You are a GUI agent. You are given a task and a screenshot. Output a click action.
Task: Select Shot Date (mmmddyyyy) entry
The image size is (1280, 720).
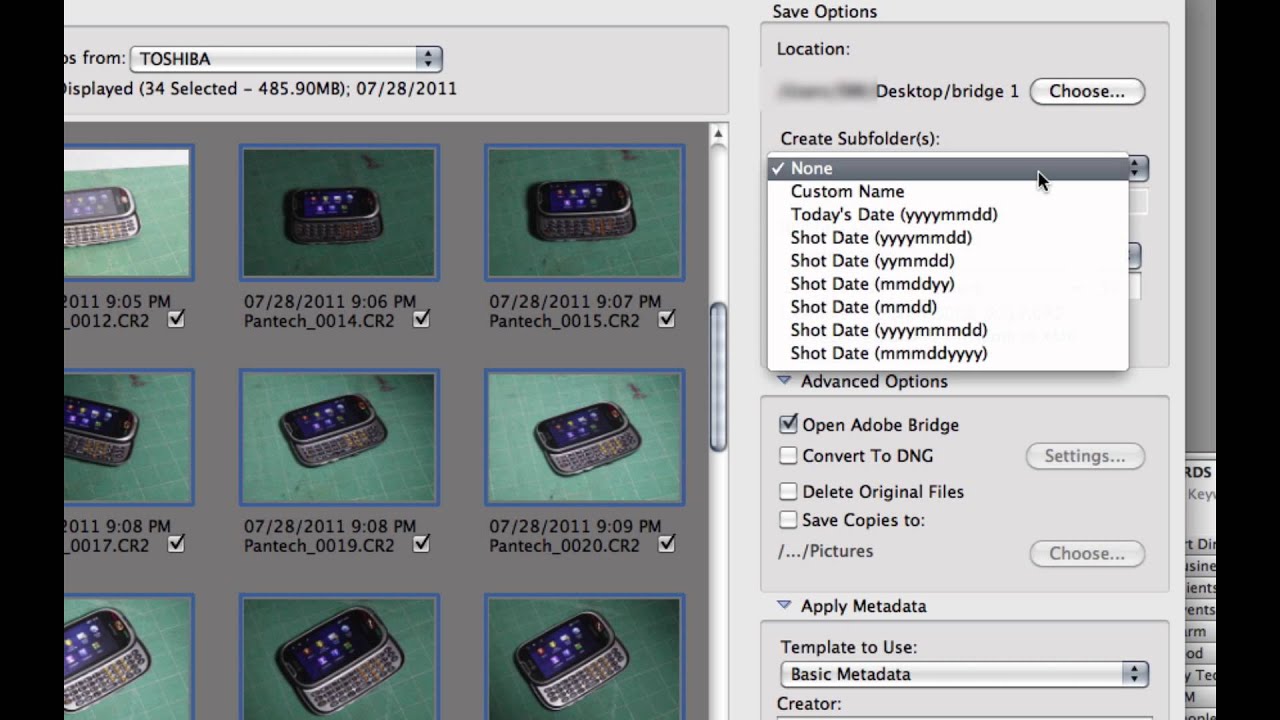[947, 352]
